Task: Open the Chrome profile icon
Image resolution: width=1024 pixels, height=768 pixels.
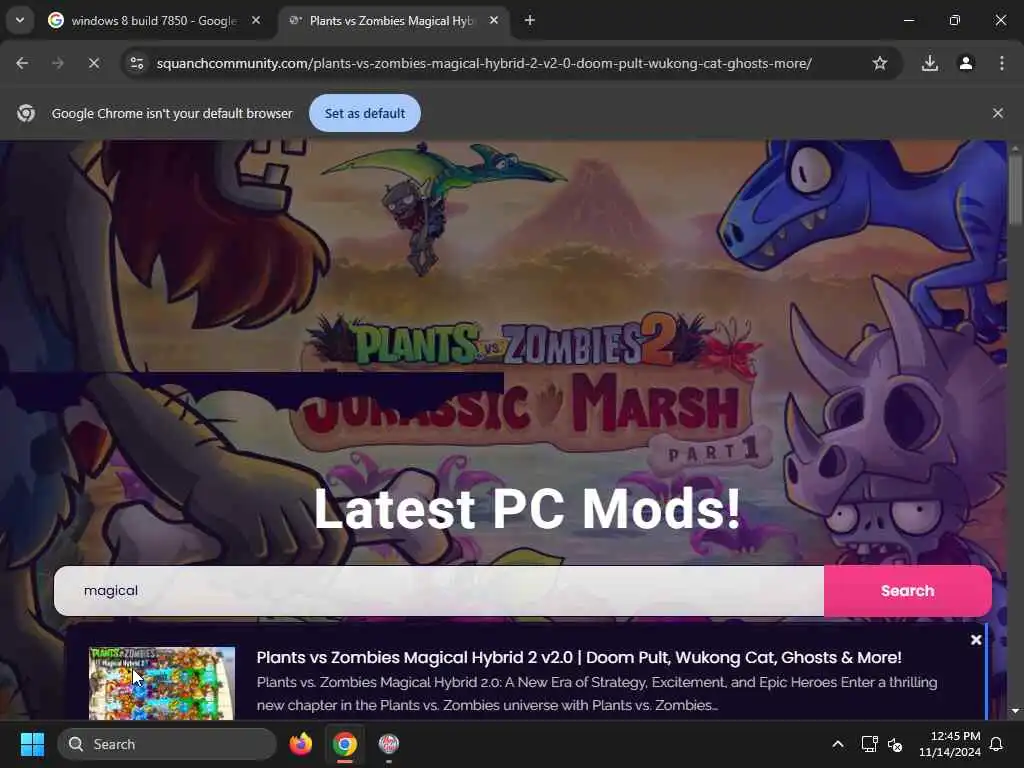Action: 966,63
